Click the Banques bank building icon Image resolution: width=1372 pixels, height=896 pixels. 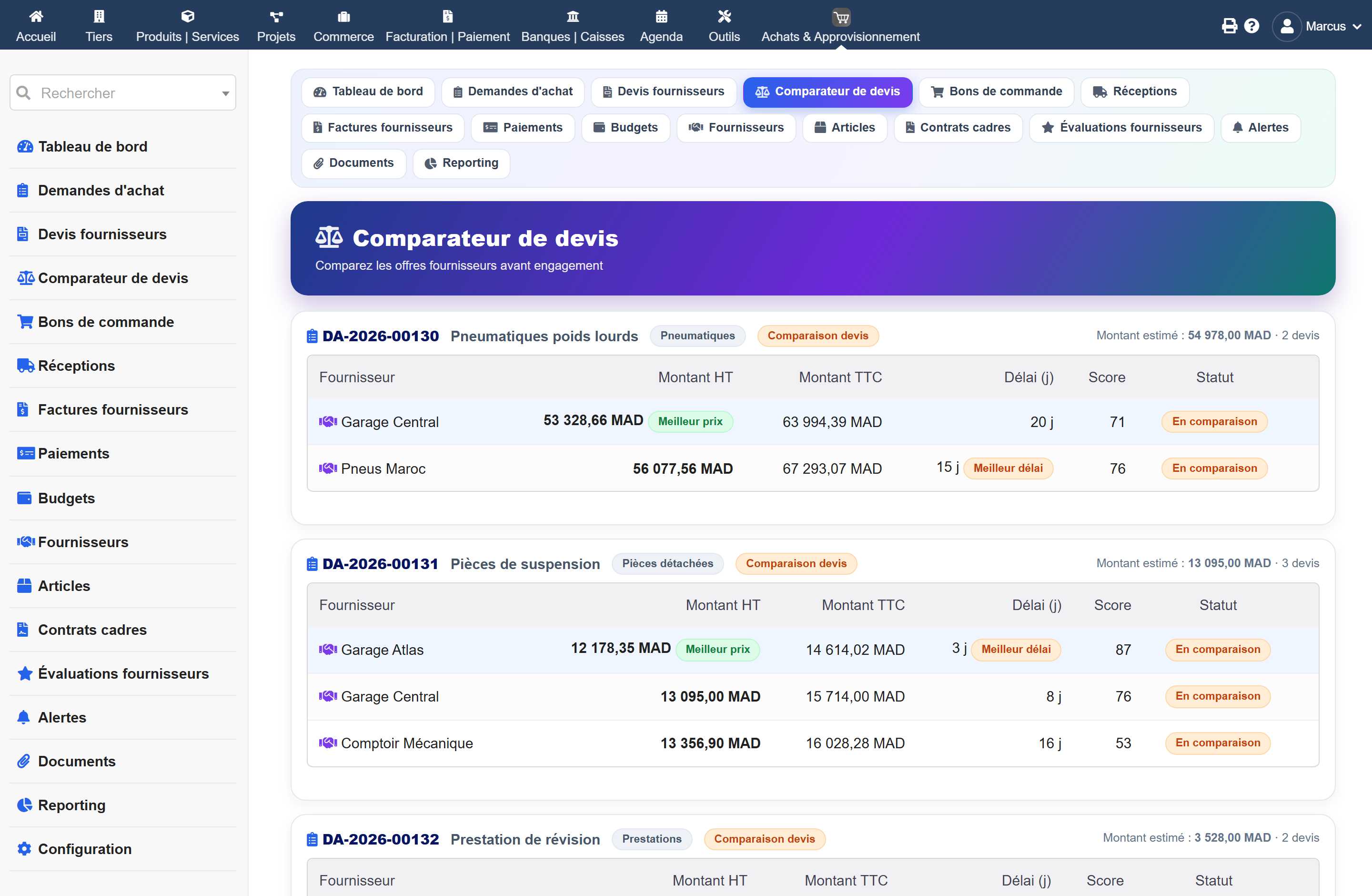click(573, 16)
